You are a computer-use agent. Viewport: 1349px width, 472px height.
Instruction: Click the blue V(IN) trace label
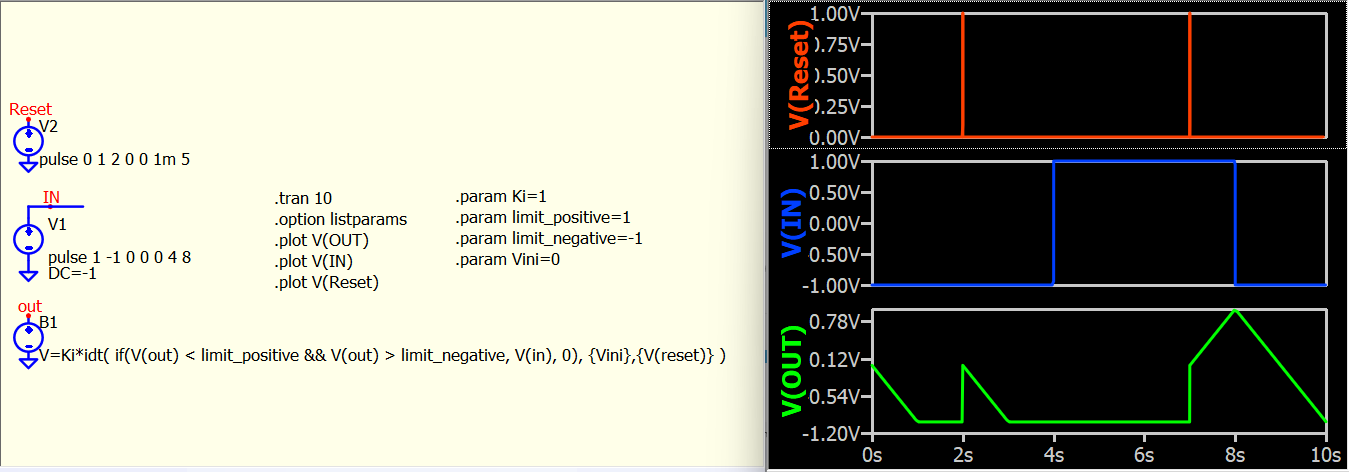[799, 223]
